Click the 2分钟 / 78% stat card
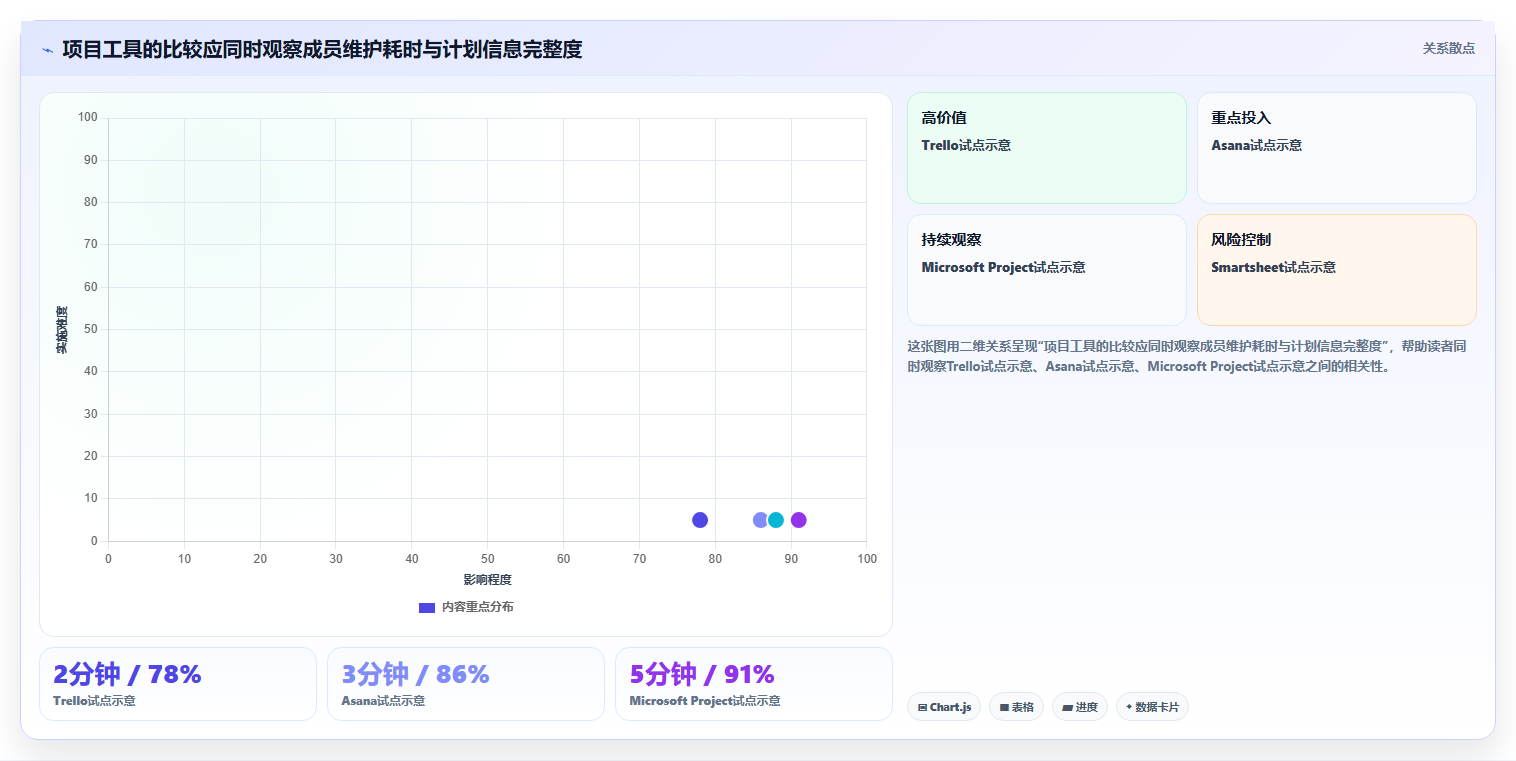Image resolution: width=1516 pixels, height=761 pixels. coord(178,684)
